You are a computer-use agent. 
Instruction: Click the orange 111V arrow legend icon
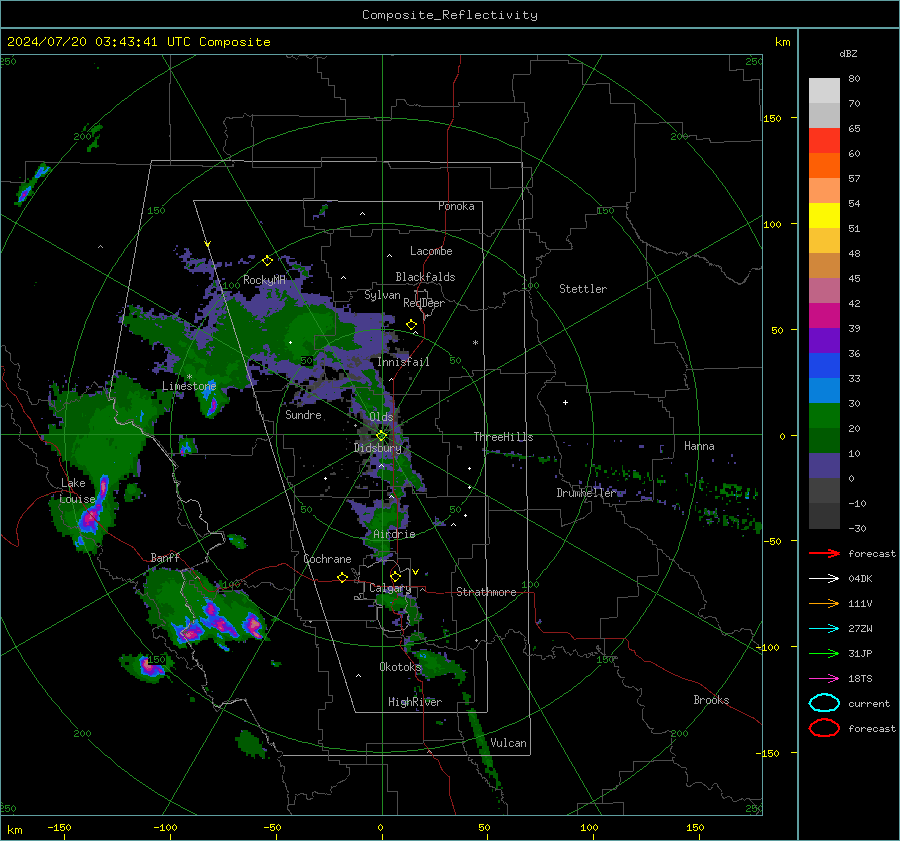(x=824, y=603)
